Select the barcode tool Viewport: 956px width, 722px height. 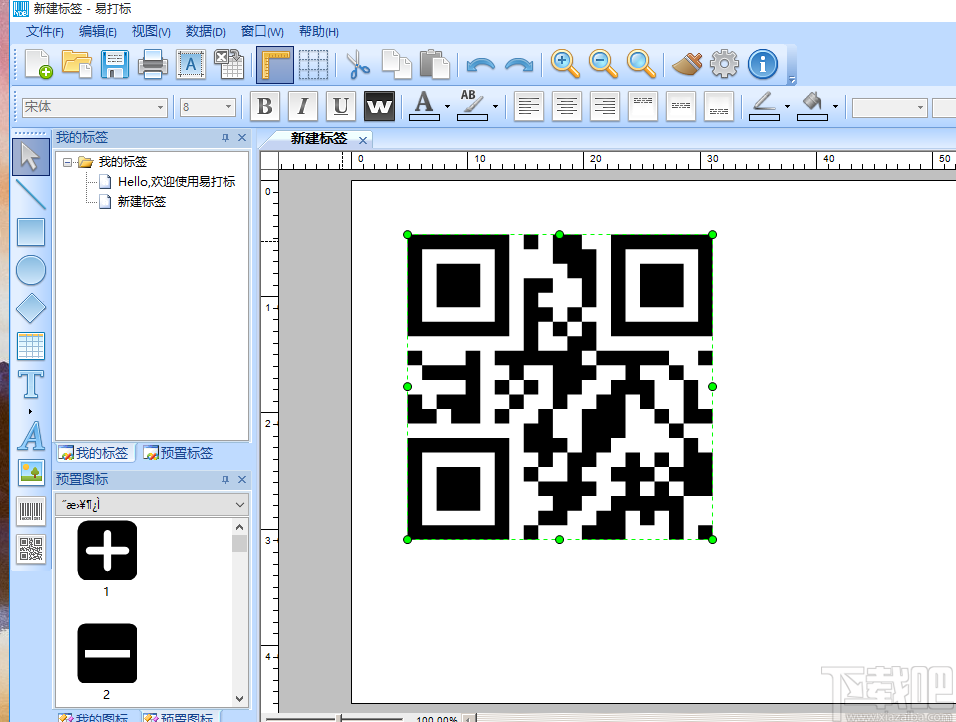click(30, 511)
